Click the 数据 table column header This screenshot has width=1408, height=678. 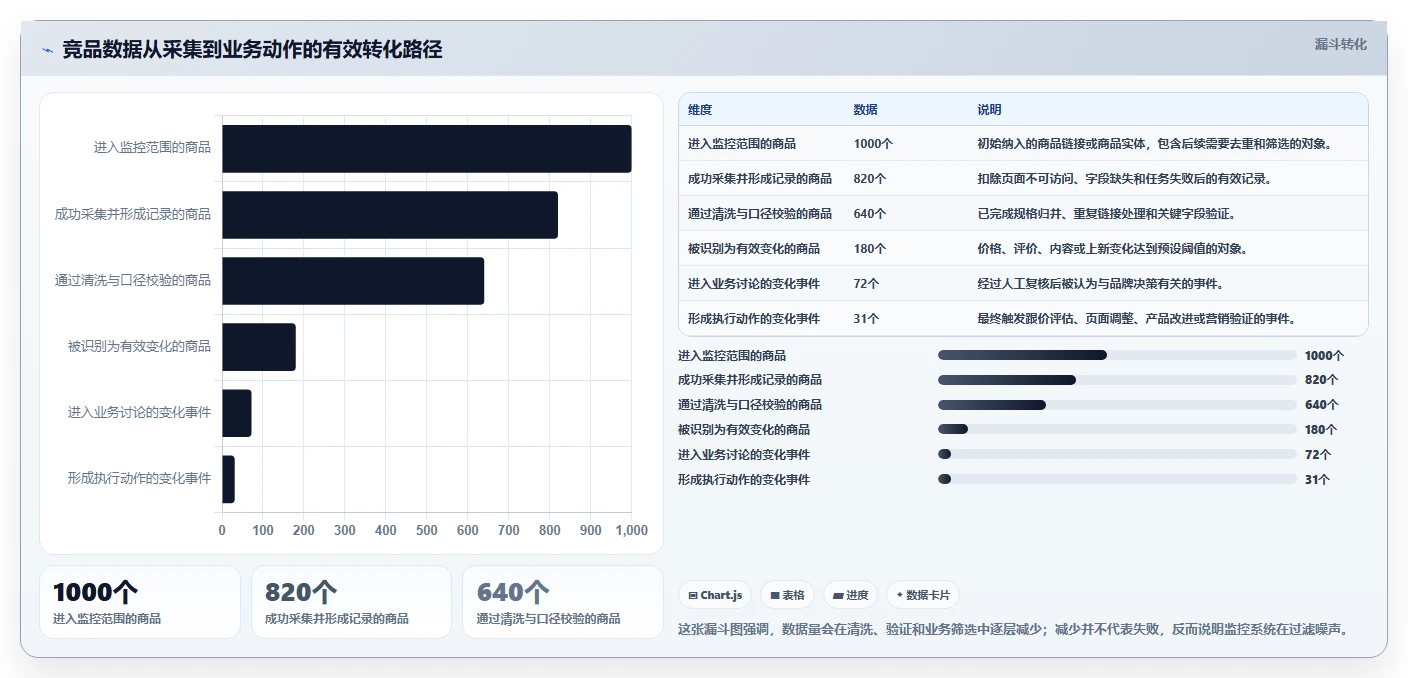pyautogui.click(x=865, y=109)
